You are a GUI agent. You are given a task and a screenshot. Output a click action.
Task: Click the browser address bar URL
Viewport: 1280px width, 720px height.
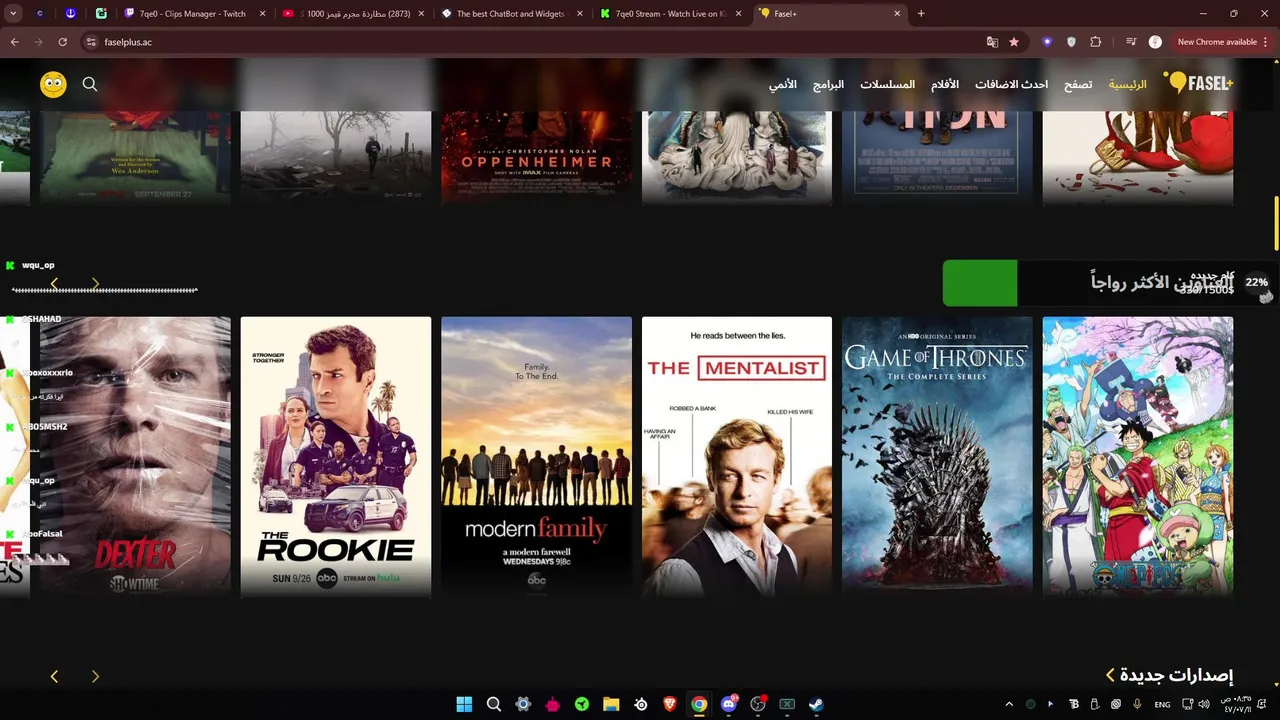128,42
